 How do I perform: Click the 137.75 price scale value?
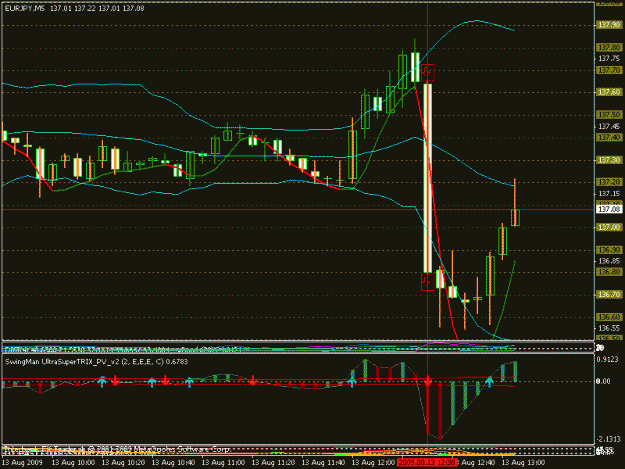coord(609,59)
